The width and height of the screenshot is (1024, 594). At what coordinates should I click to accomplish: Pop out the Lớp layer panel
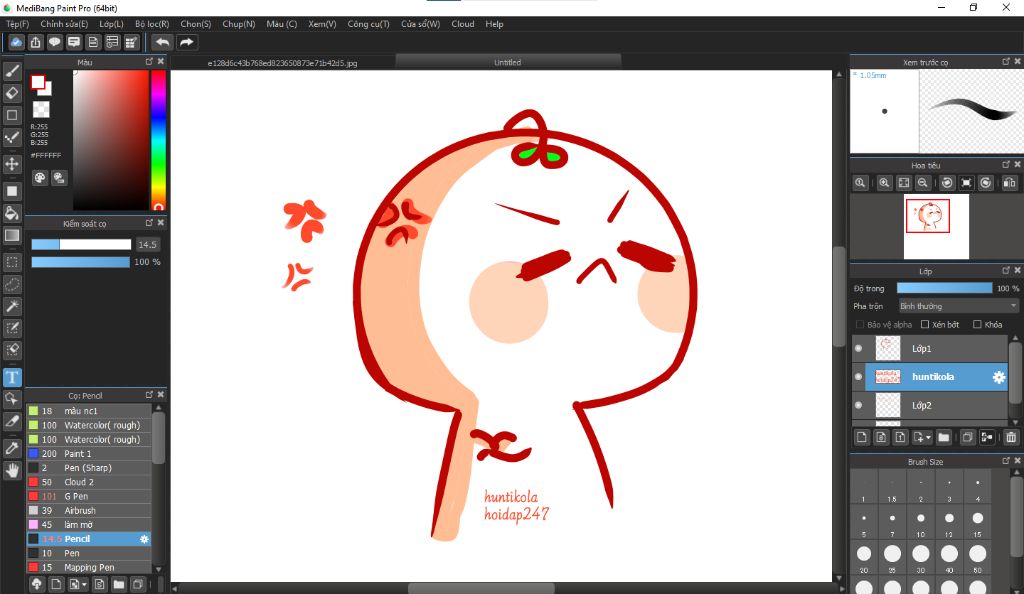pyautogui.click(x=1006, y=270)
